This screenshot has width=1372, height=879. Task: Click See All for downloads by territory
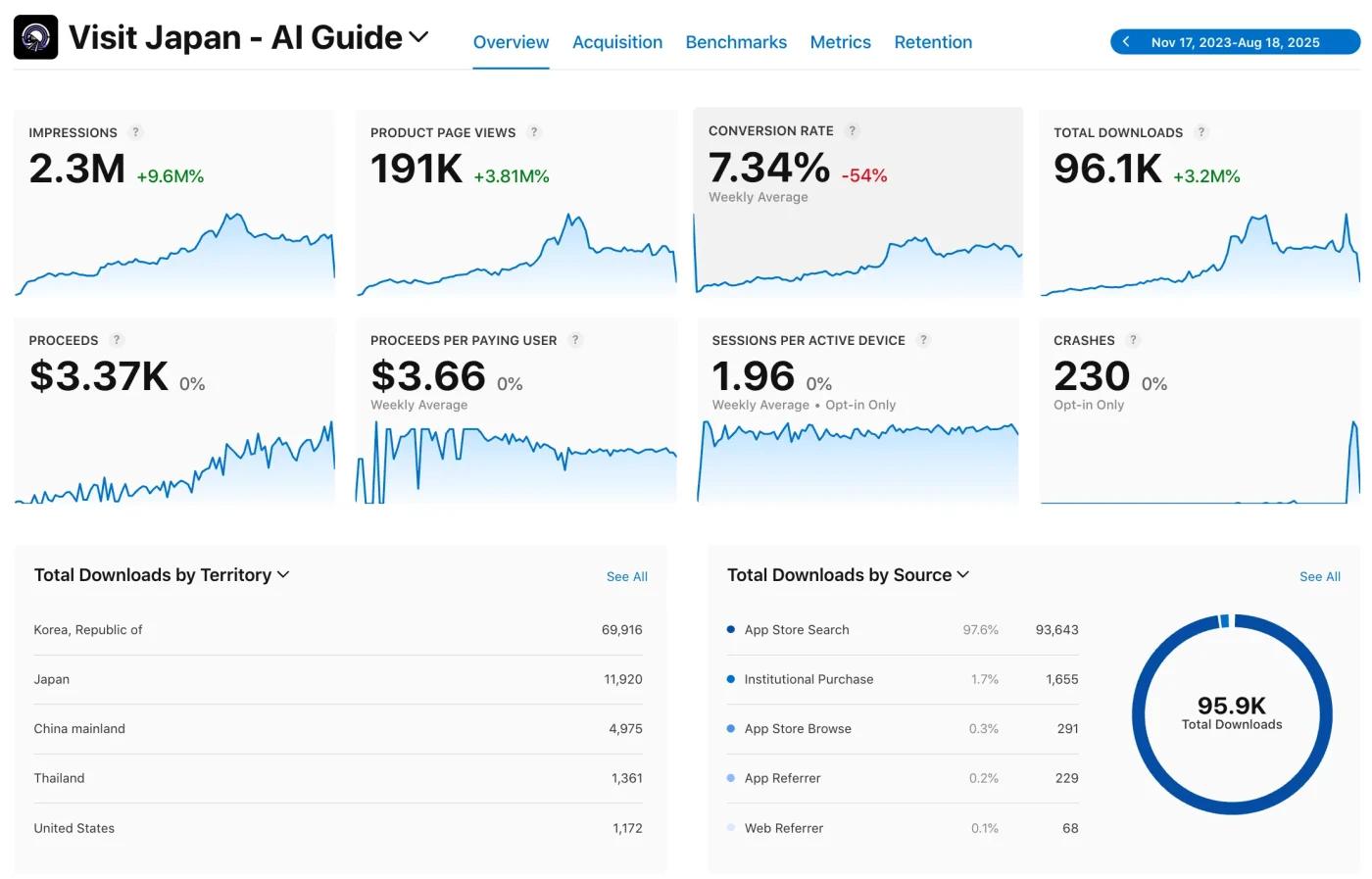pyautogui.click(x=626, y=577)
